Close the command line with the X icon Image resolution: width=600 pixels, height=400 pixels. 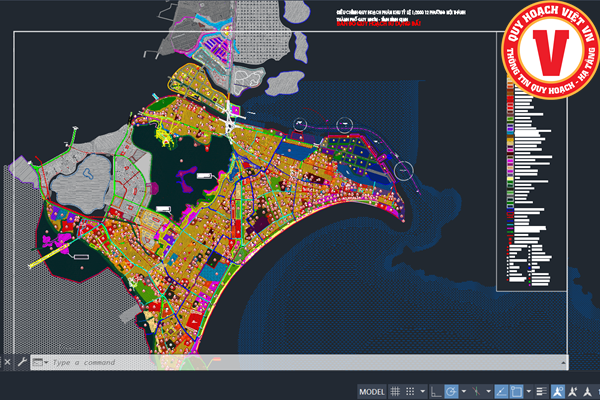pyautogui.click(x=9, y=362)
